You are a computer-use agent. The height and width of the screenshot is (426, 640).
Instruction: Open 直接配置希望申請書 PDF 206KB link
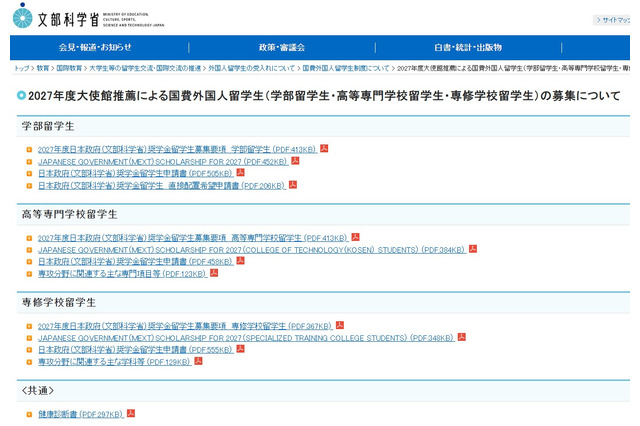162,186
